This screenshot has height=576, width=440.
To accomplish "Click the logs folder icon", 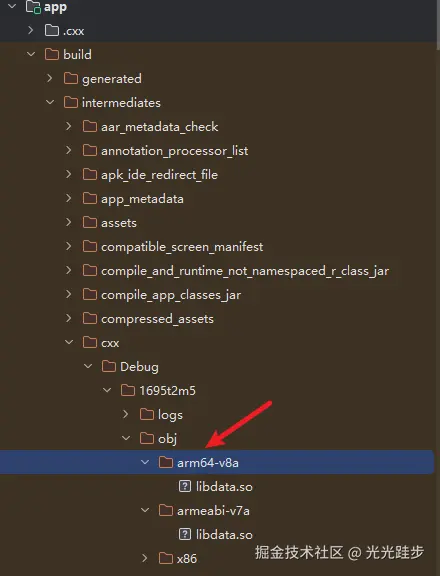I will (x=147, y=414).
